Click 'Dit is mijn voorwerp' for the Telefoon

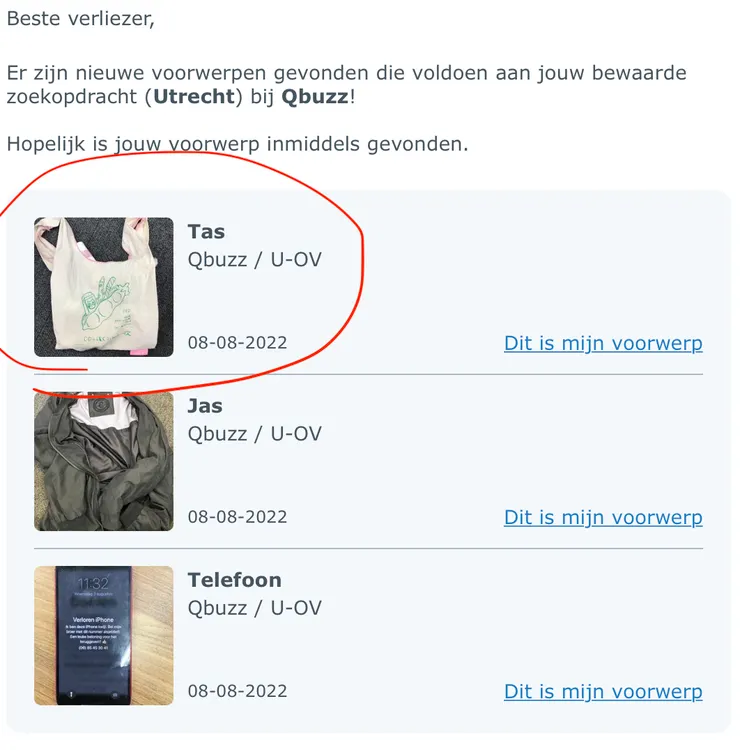click(603, 691)
